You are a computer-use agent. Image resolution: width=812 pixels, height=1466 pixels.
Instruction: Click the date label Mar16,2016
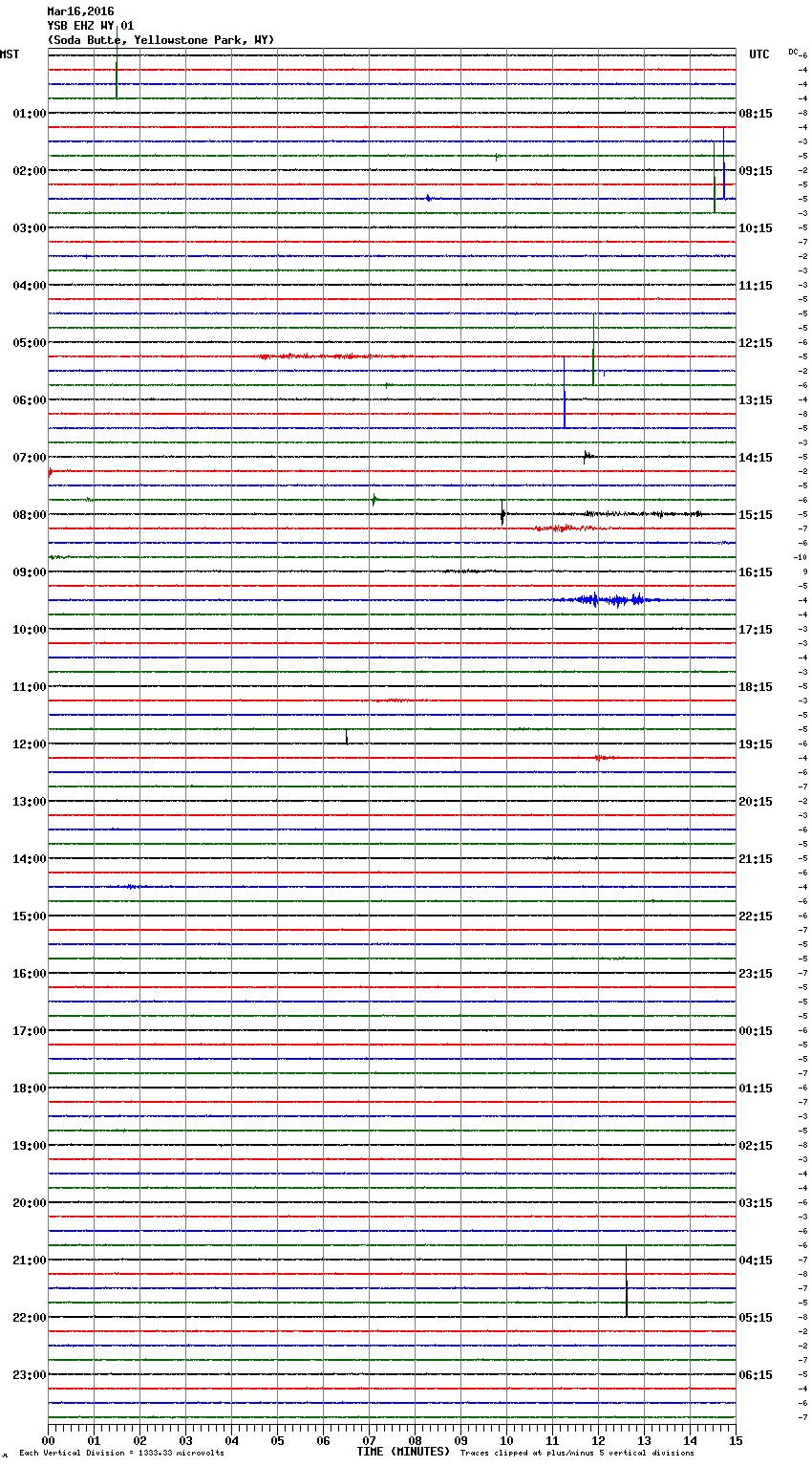tap(80, 11)
